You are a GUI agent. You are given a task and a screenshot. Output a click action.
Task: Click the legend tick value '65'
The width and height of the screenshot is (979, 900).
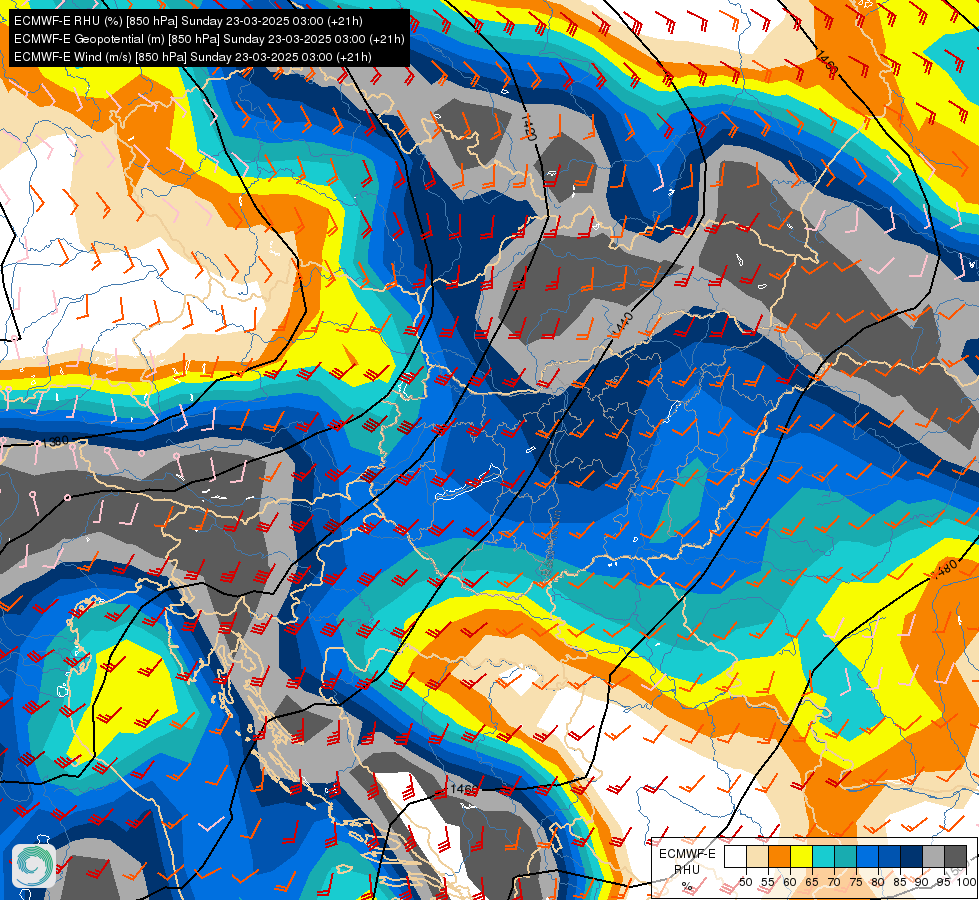812,882
